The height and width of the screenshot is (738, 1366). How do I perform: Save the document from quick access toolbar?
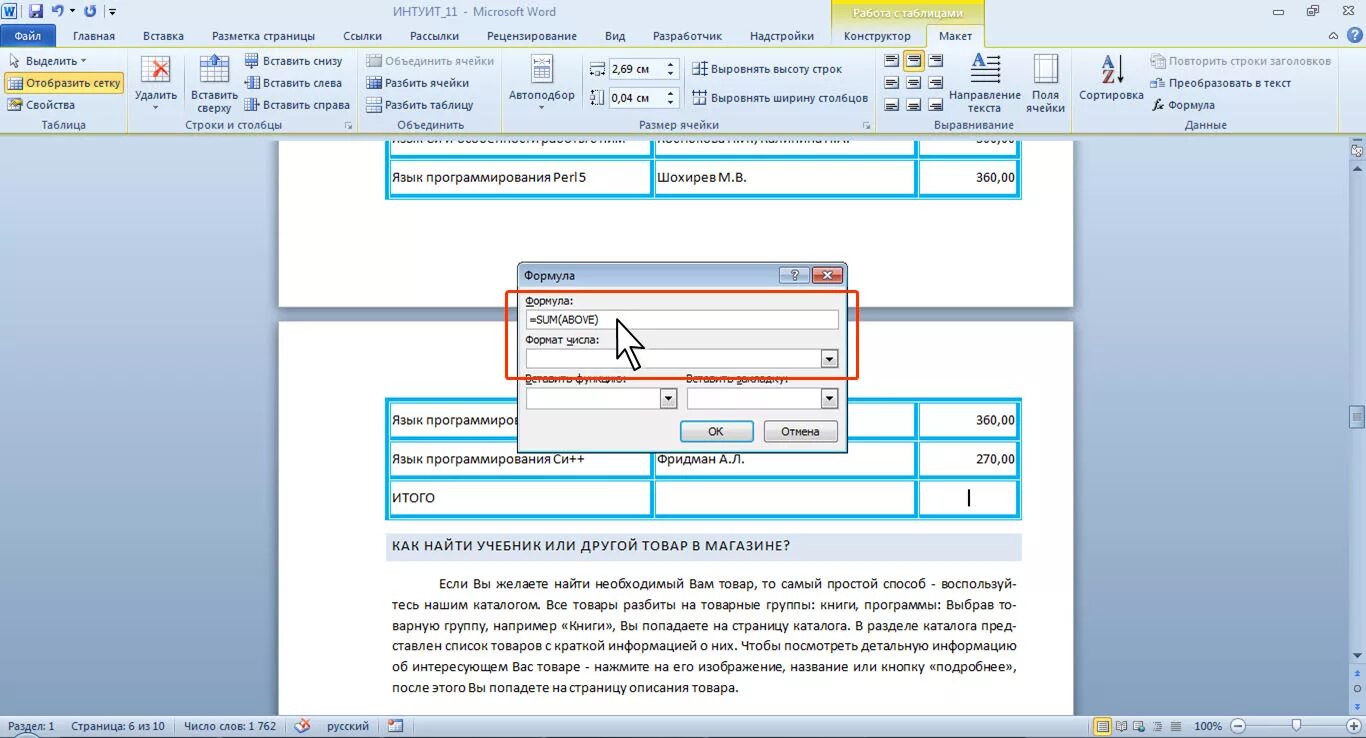pyautogui.click(x=36, y=11)
